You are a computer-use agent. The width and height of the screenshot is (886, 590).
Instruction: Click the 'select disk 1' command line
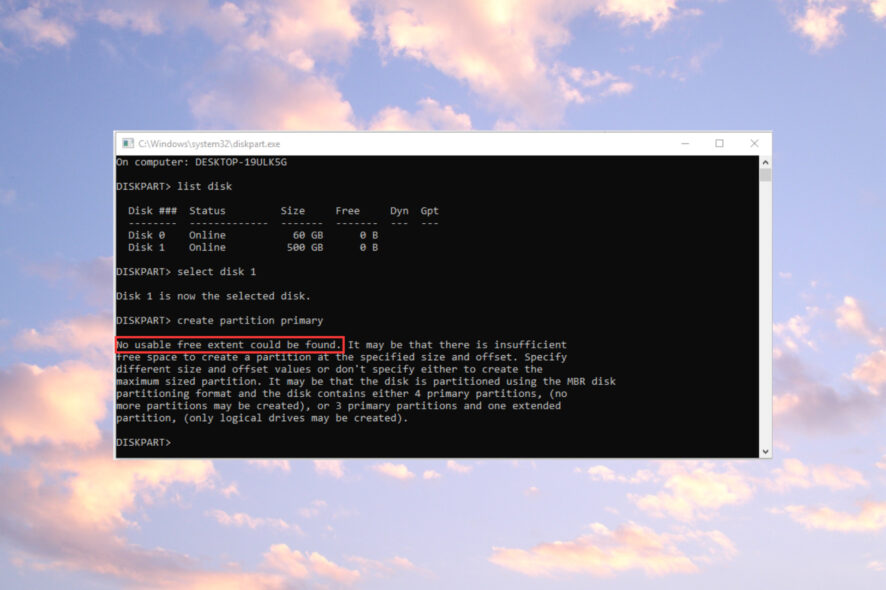click(x=186, y=272)
